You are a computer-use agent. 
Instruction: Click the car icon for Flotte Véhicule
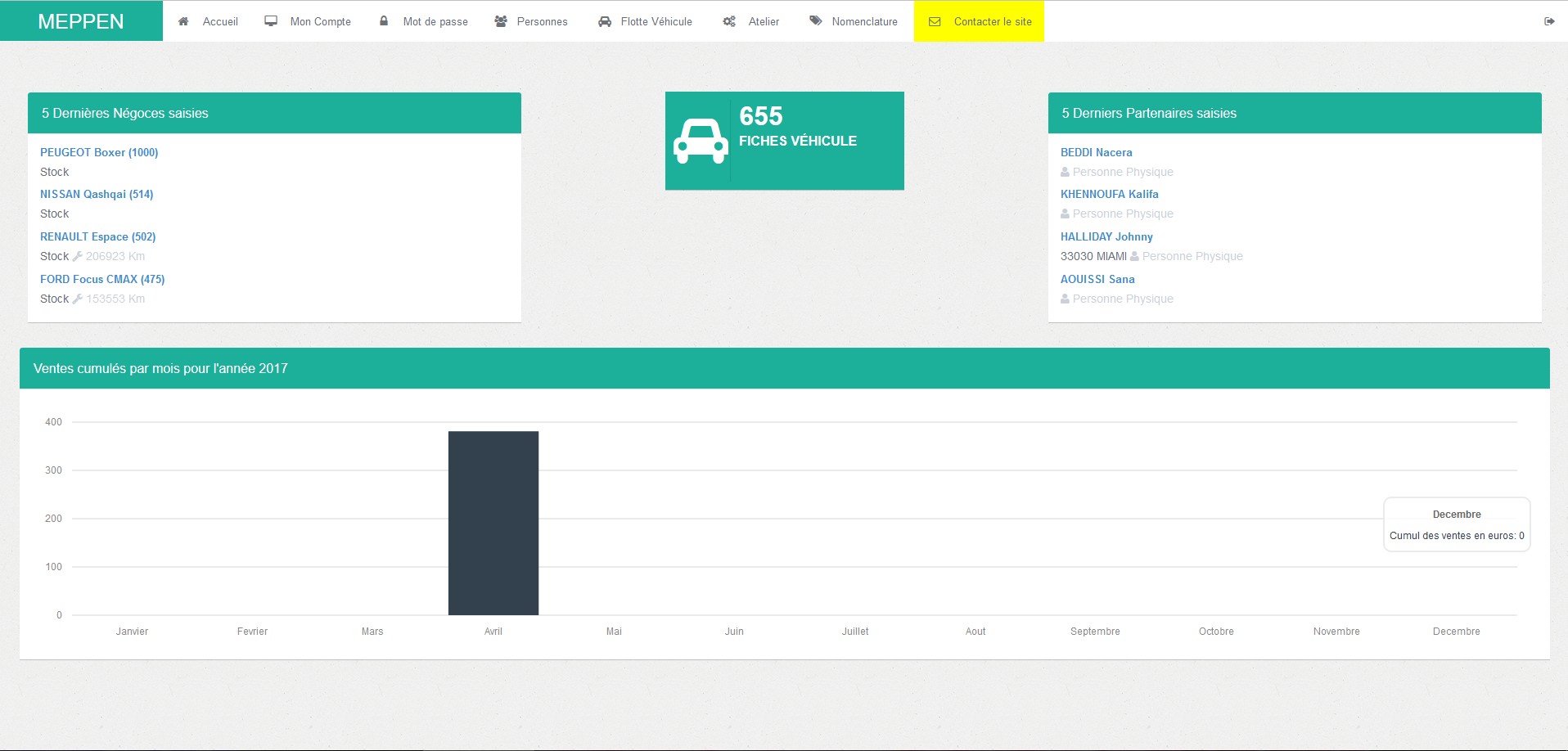[605, 21]
